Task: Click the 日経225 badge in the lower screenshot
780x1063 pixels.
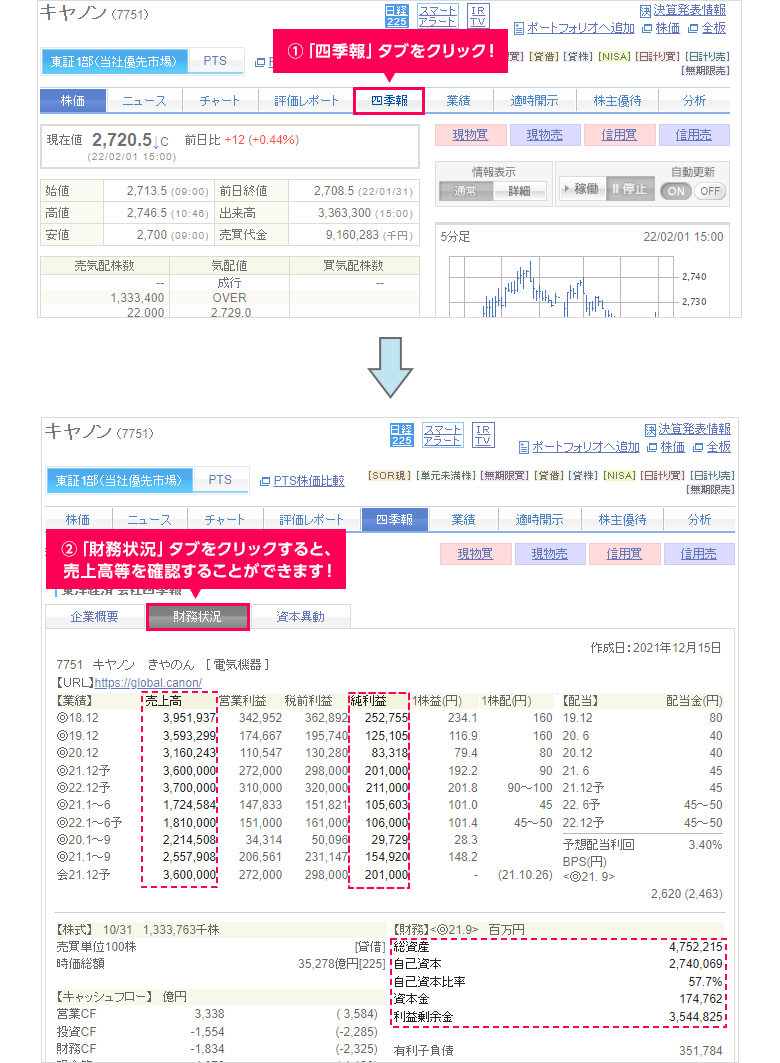Action: (401, 435)
